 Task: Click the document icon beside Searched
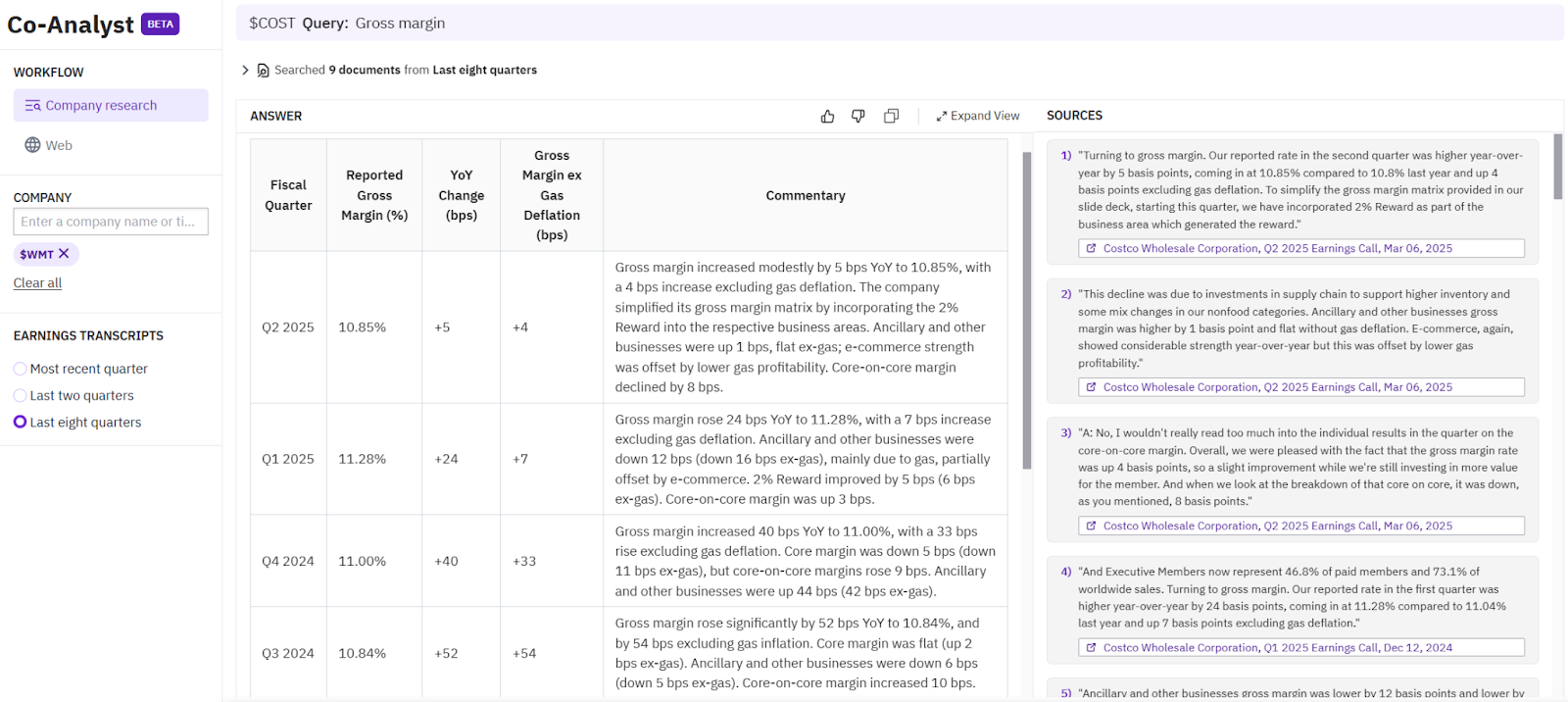point(263,71)
